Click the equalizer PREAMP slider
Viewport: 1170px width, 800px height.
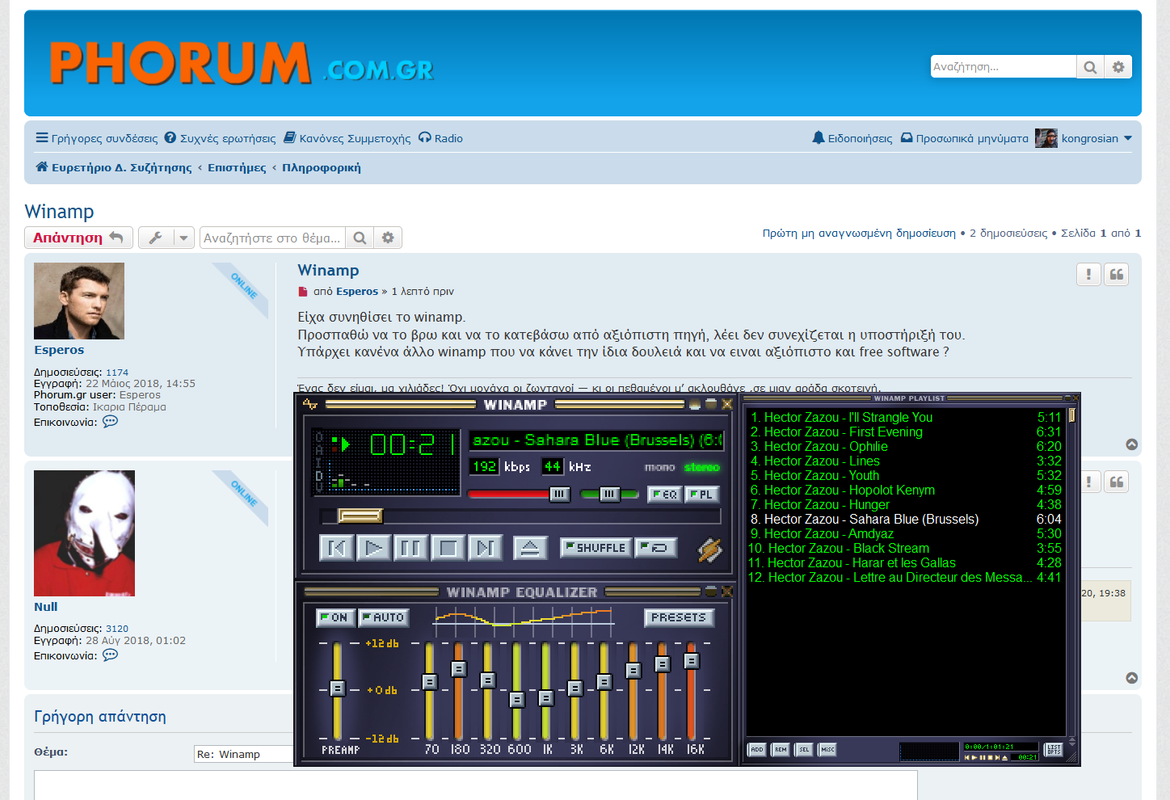coord(337,690)
